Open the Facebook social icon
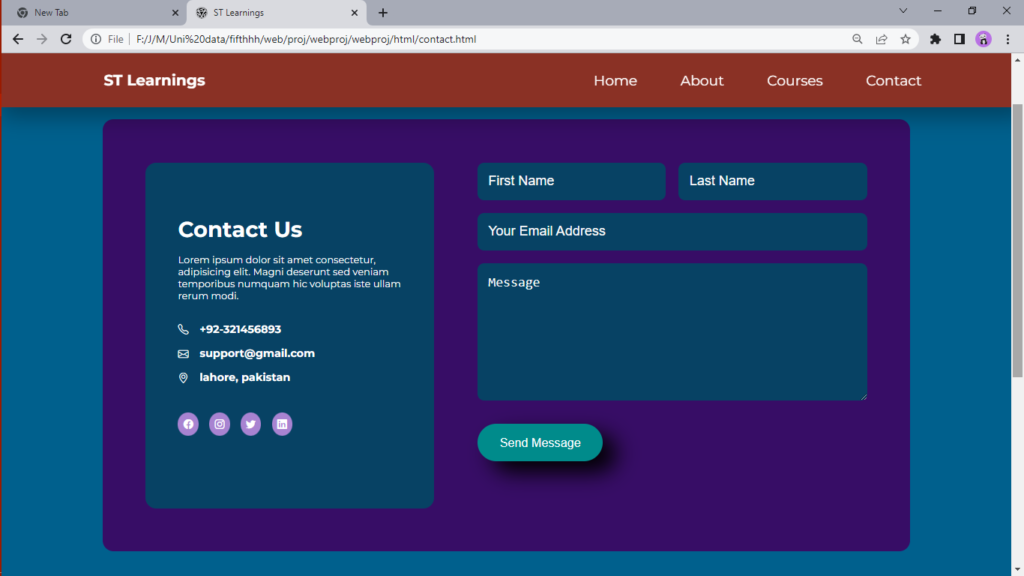 coord(188,424)
